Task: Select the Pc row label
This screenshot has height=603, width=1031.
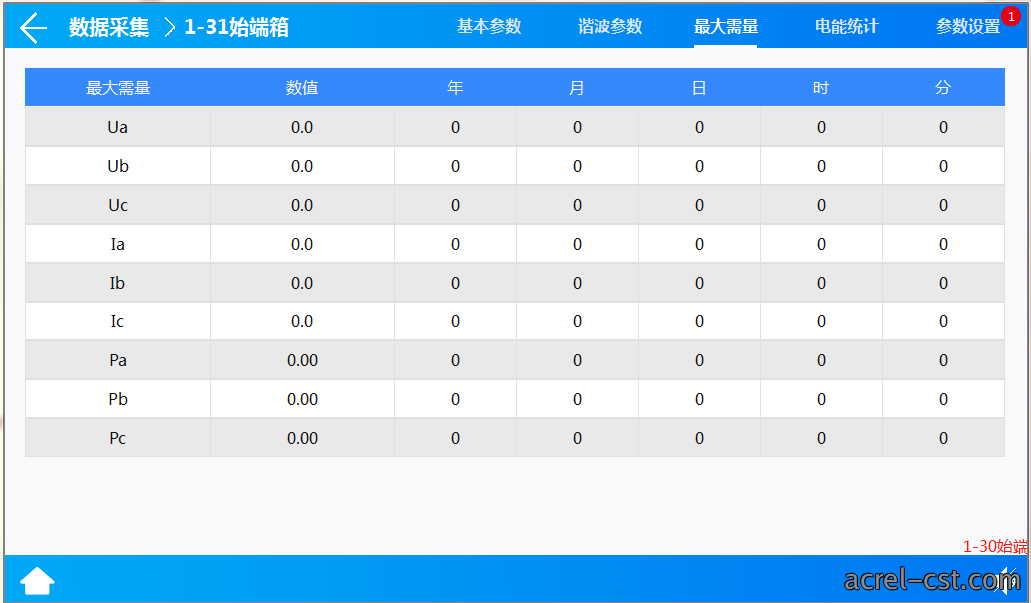Action: [x=118, y=438]
